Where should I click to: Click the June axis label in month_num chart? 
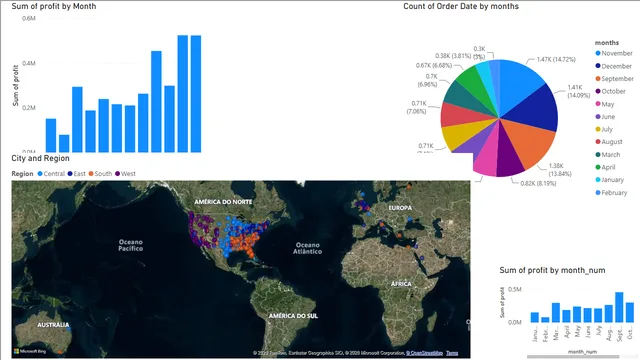tap(588, 332)
